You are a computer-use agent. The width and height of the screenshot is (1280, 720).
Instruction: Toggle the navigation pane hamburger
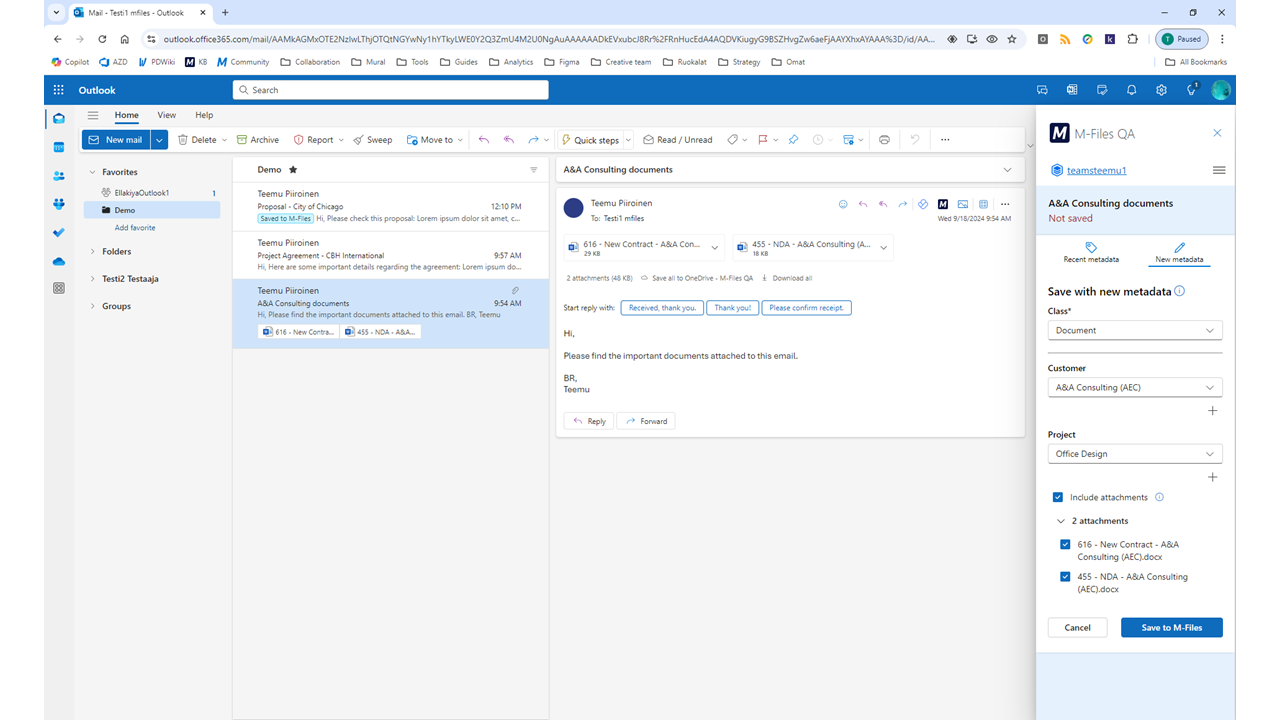[x=93, y=115]
